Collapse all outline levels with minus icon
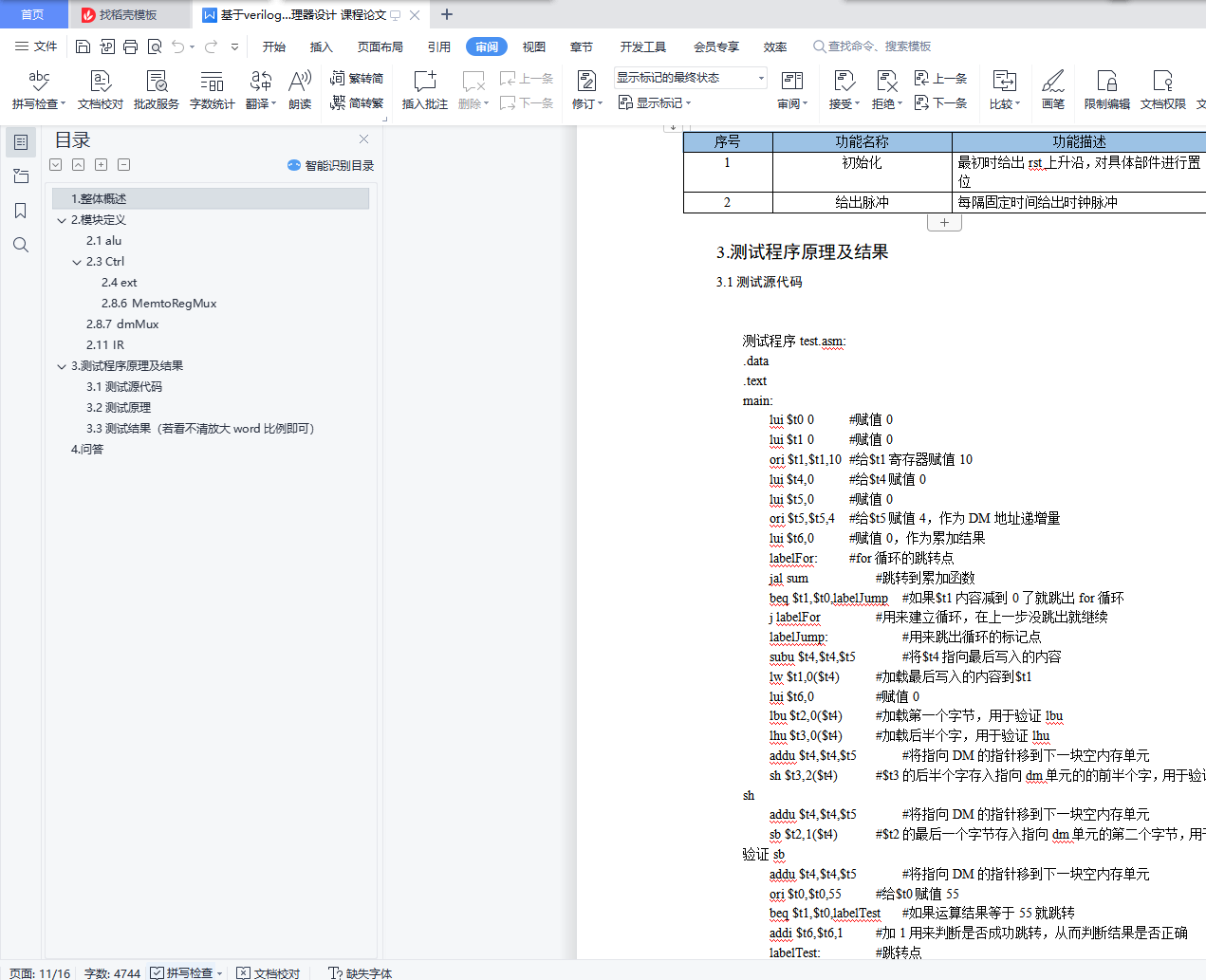 [123, 165]
